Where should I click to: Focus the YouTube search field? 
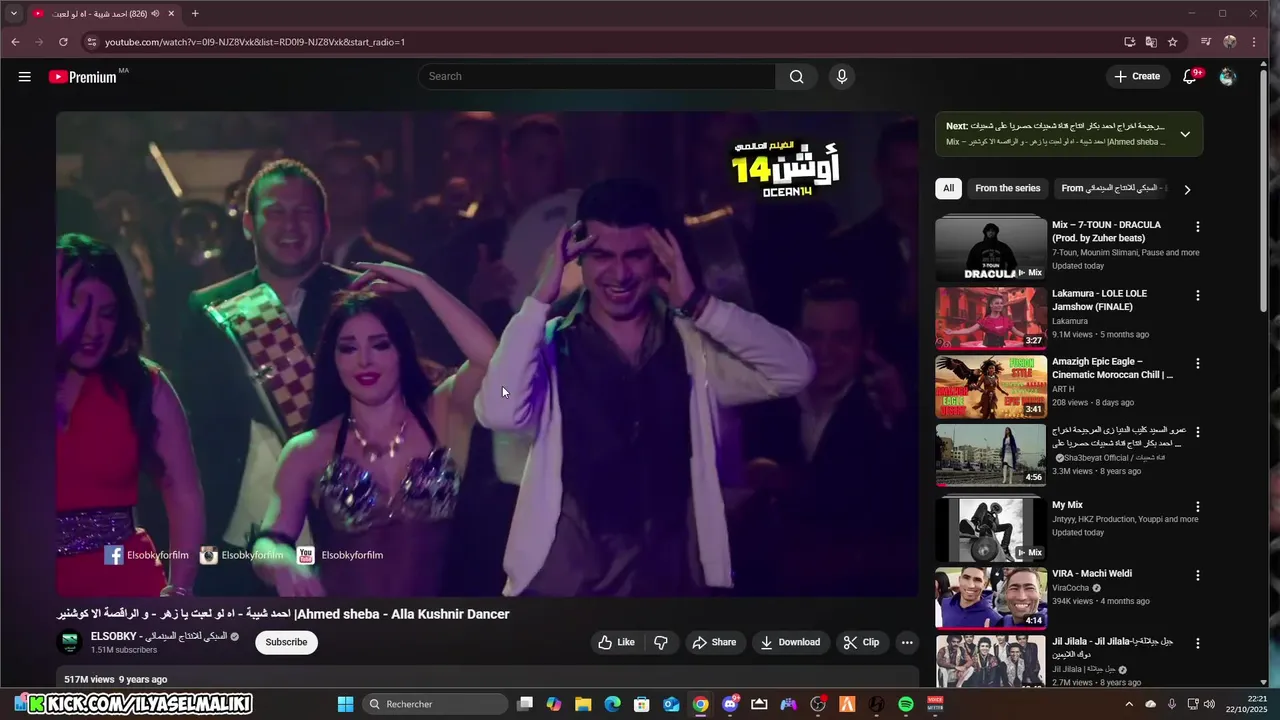597,76
